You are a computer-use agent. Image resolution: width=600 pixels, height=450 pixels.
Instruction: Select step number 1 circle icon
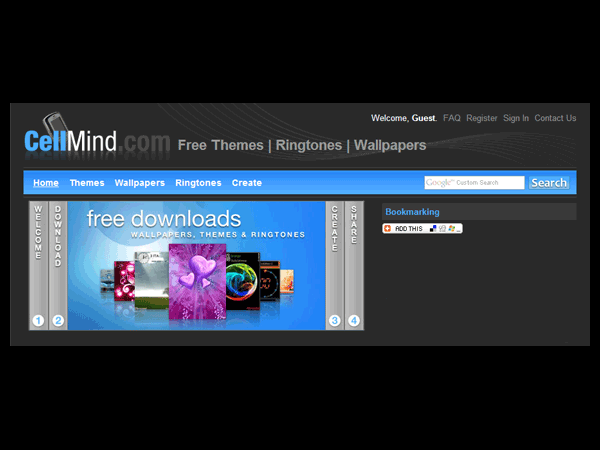coord(38,321)
